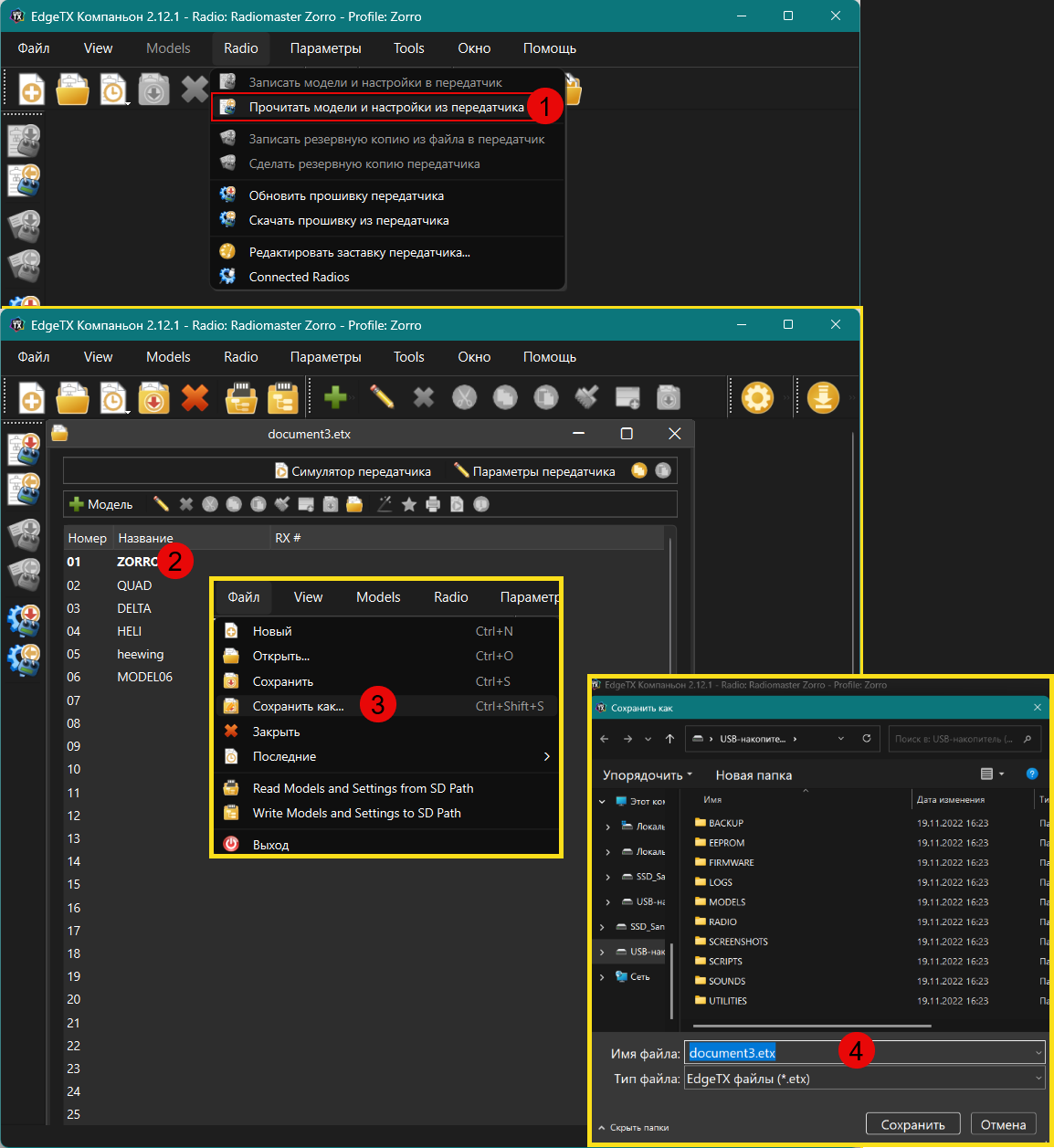Viewport: 1054px width, 1148px height.
Task: Click the Название column header in the models table
Action: point(145,538)
